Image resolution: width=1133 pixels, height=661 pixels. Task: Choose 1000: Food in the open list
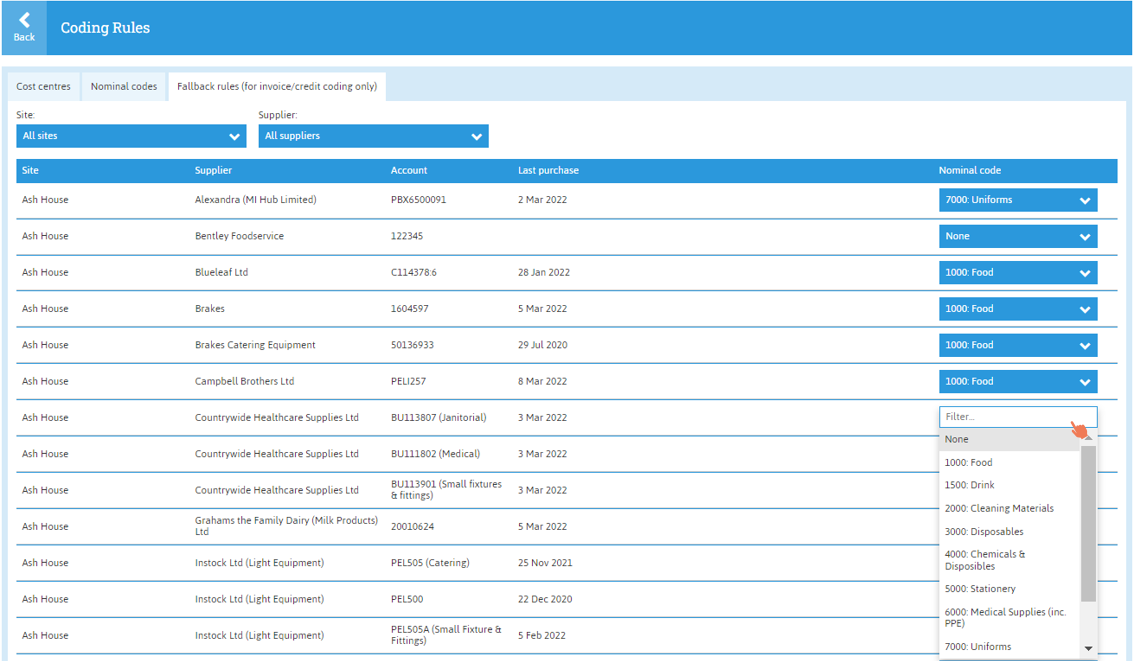(x=1009, y=462)
